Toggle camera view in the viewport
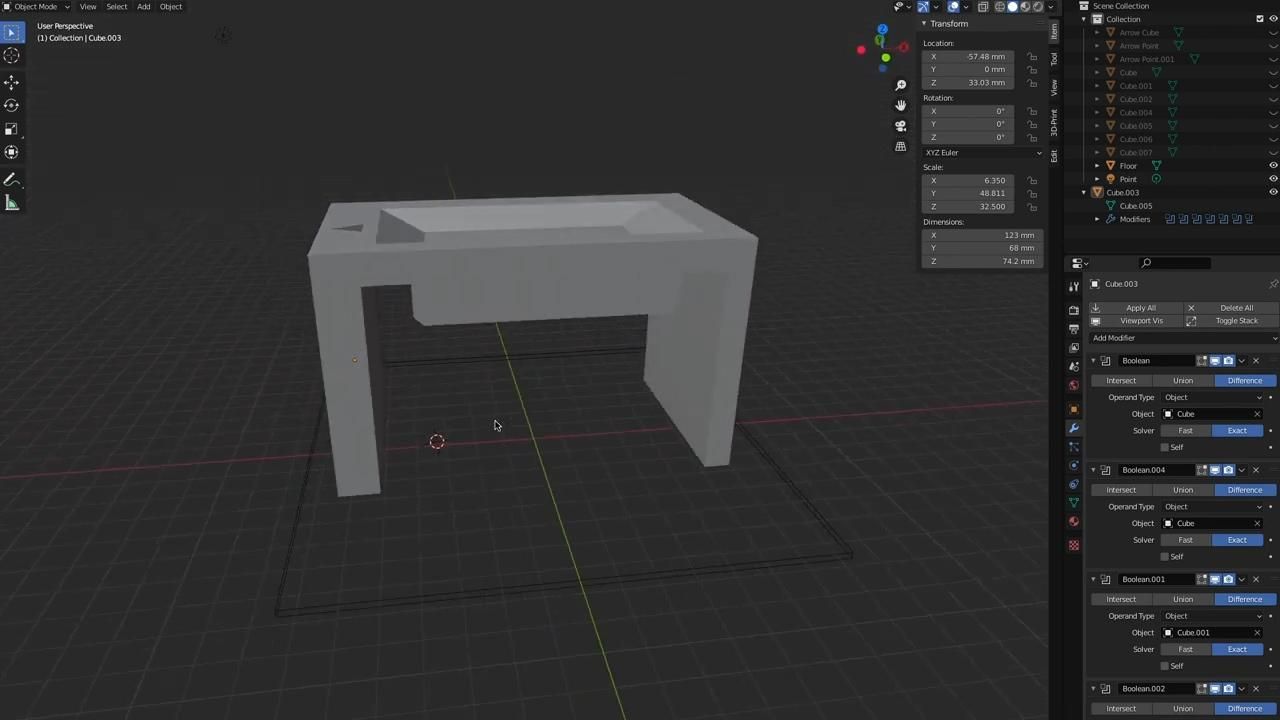Image resolution: width=1280 pixels, height=720 pixels. 900,126
